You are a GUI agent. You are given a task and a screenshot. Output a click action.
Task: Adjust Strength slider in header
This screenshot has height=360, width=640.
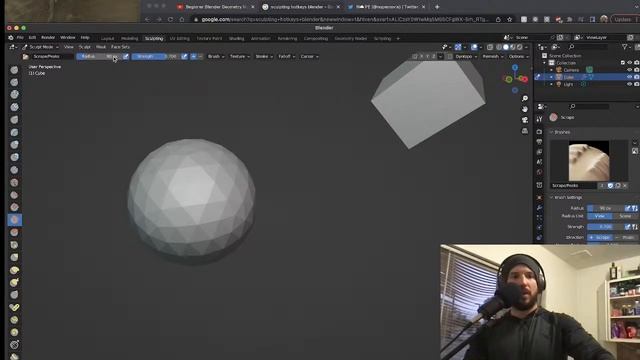(x=155, y=56)
